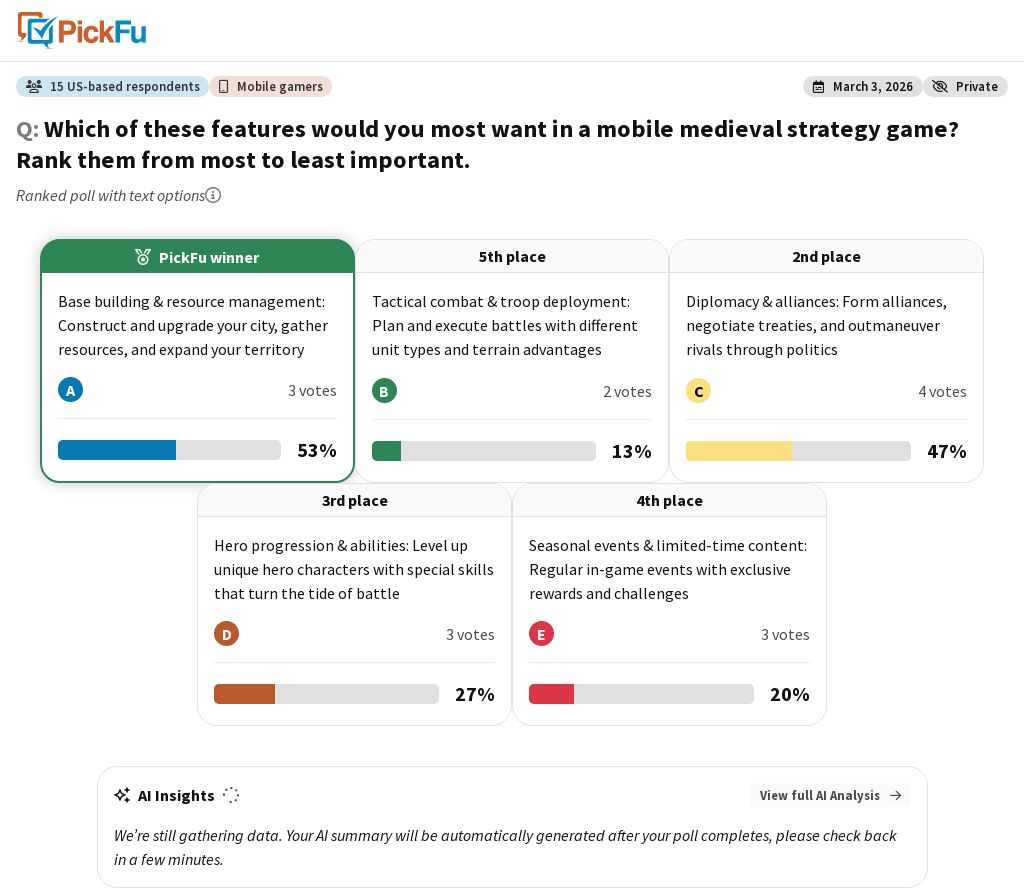Click the AI Insights sparkle icon
Image resolution: width=1024 pixels, height=888 pixels.
(122, 795)
